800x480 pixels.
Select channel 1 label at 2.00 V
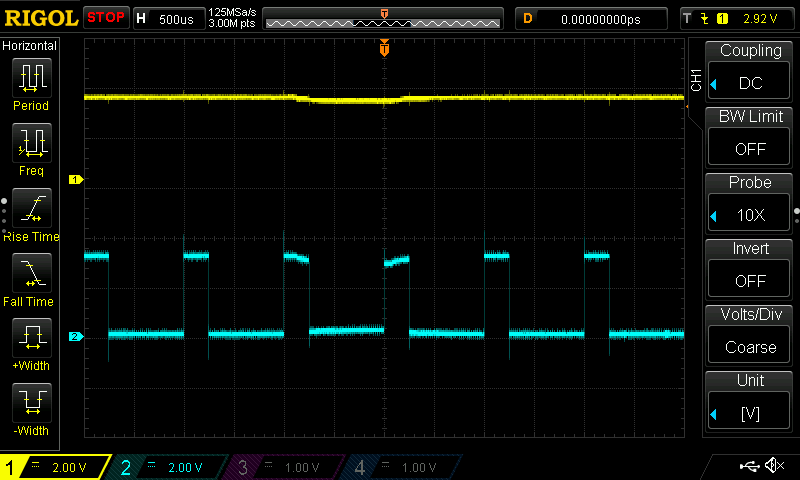[55, 467]
